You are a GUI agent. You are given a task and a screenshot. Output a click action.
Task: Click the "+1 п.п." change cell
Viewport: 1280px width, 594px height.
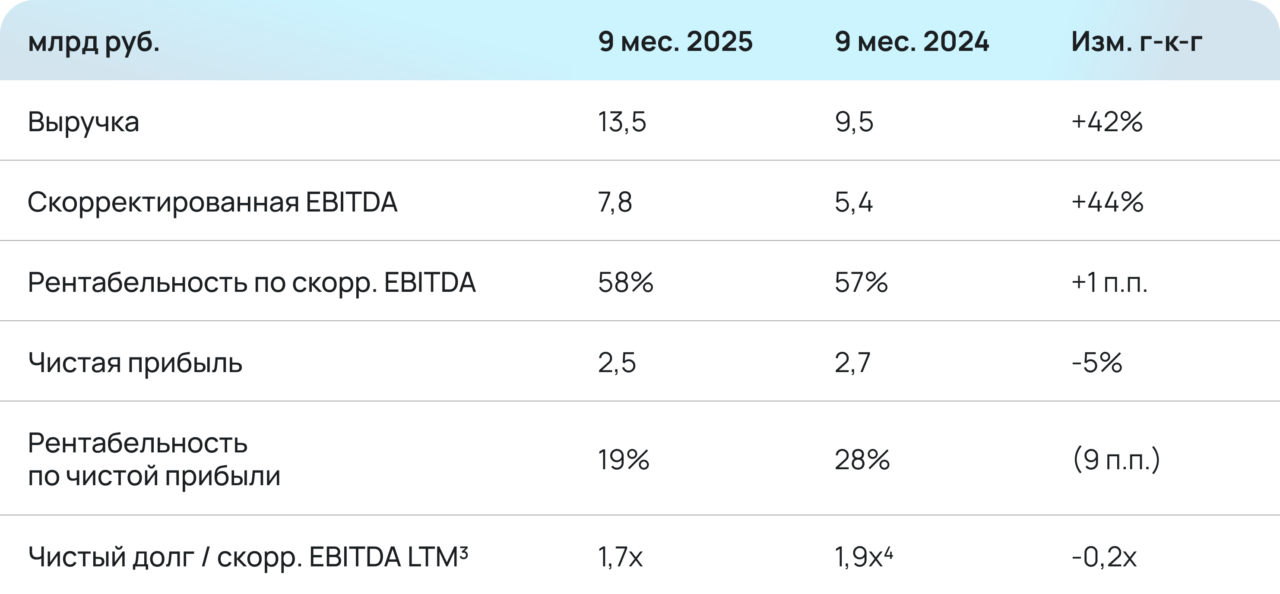(1109, 283)
